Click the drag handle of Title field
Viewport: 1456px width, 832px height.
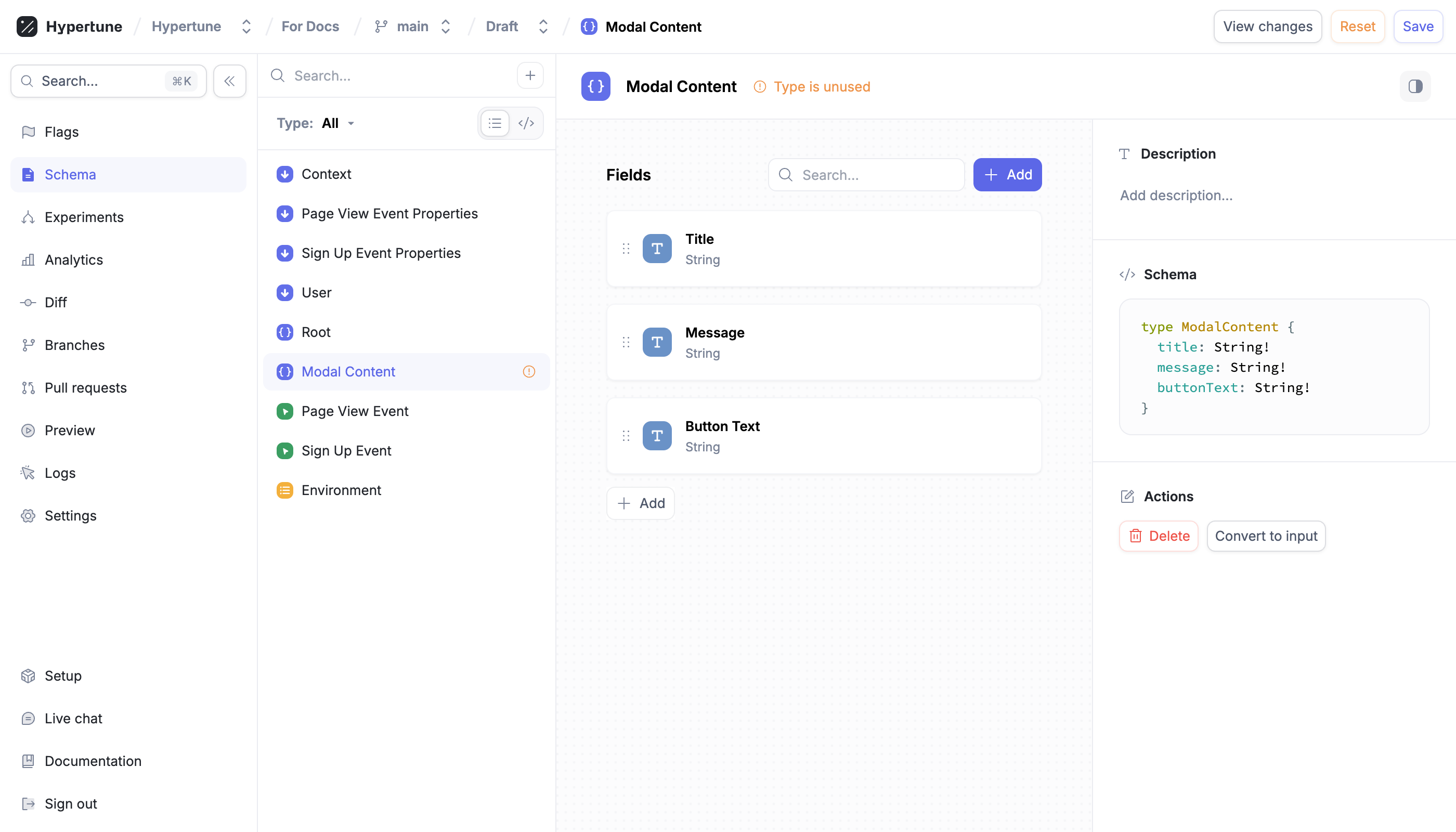point(626,249)
